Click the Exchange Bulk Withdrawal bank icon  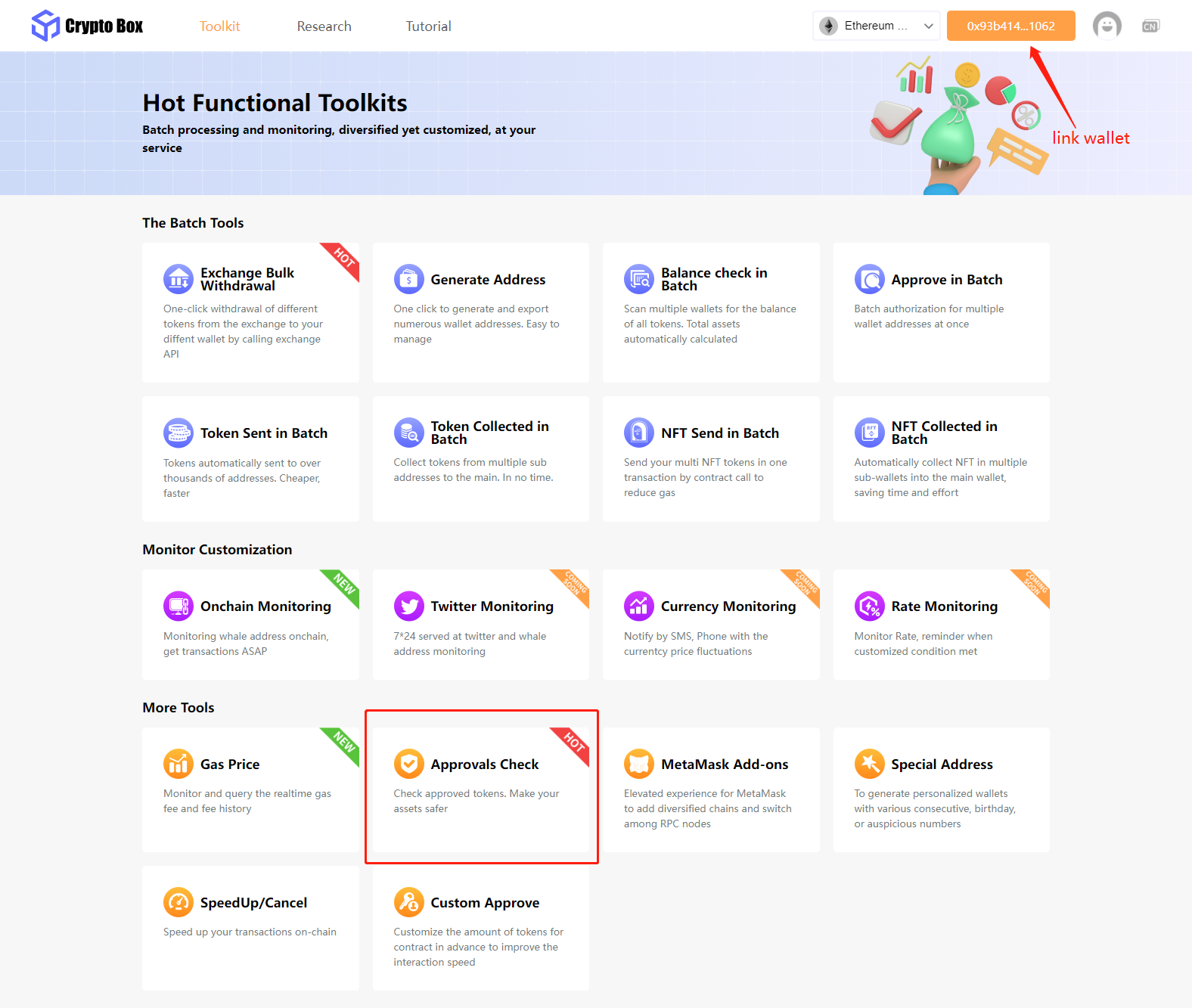(x=178, y=279)
